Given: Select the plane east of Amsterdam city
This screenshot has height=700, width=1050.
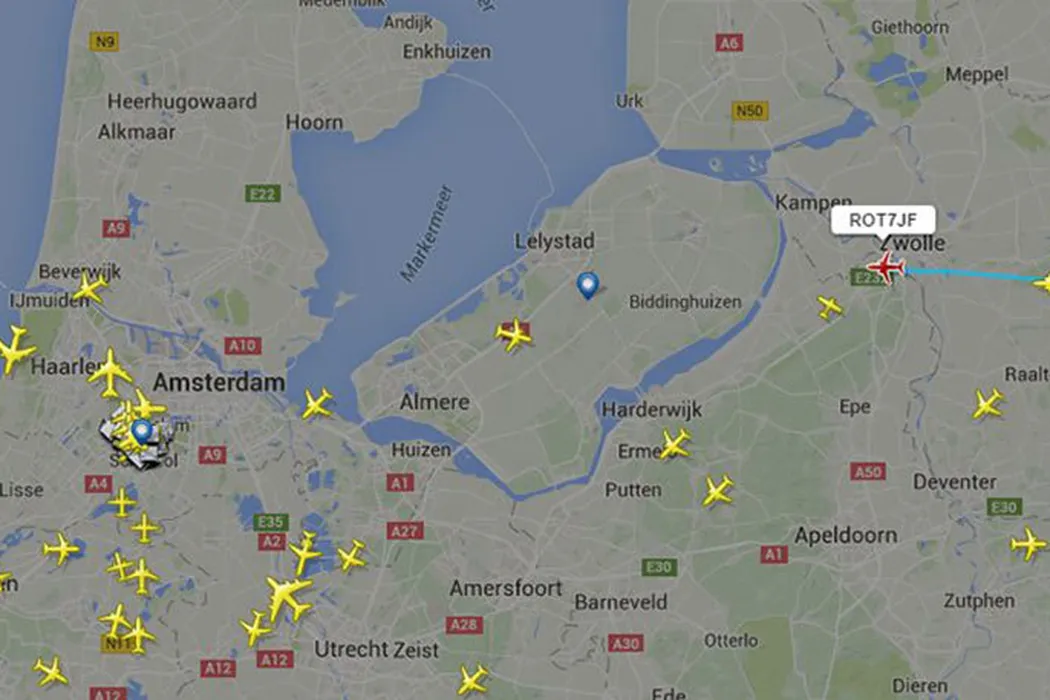Looking at the screenshot, I should 317,404.
